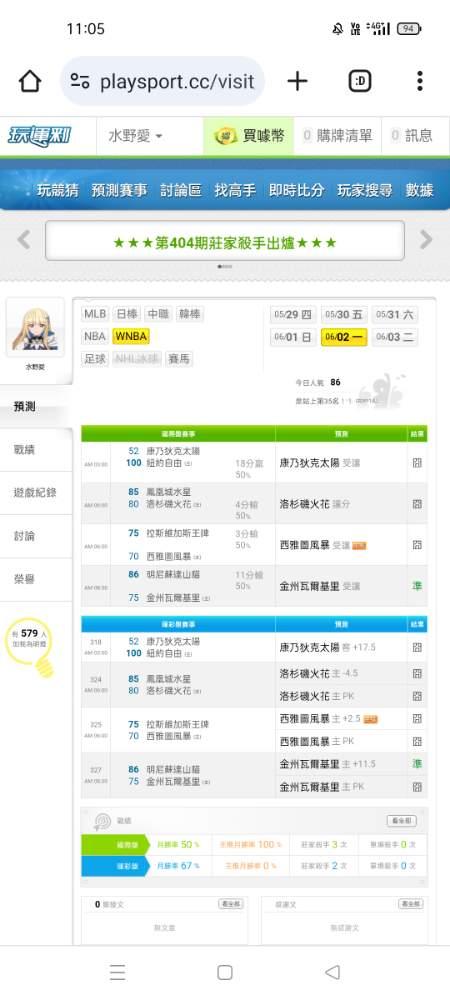This screenshot has width=450, height=1000.
Task: Open the 找高手 navigation menu item
Action: [235, 190]
